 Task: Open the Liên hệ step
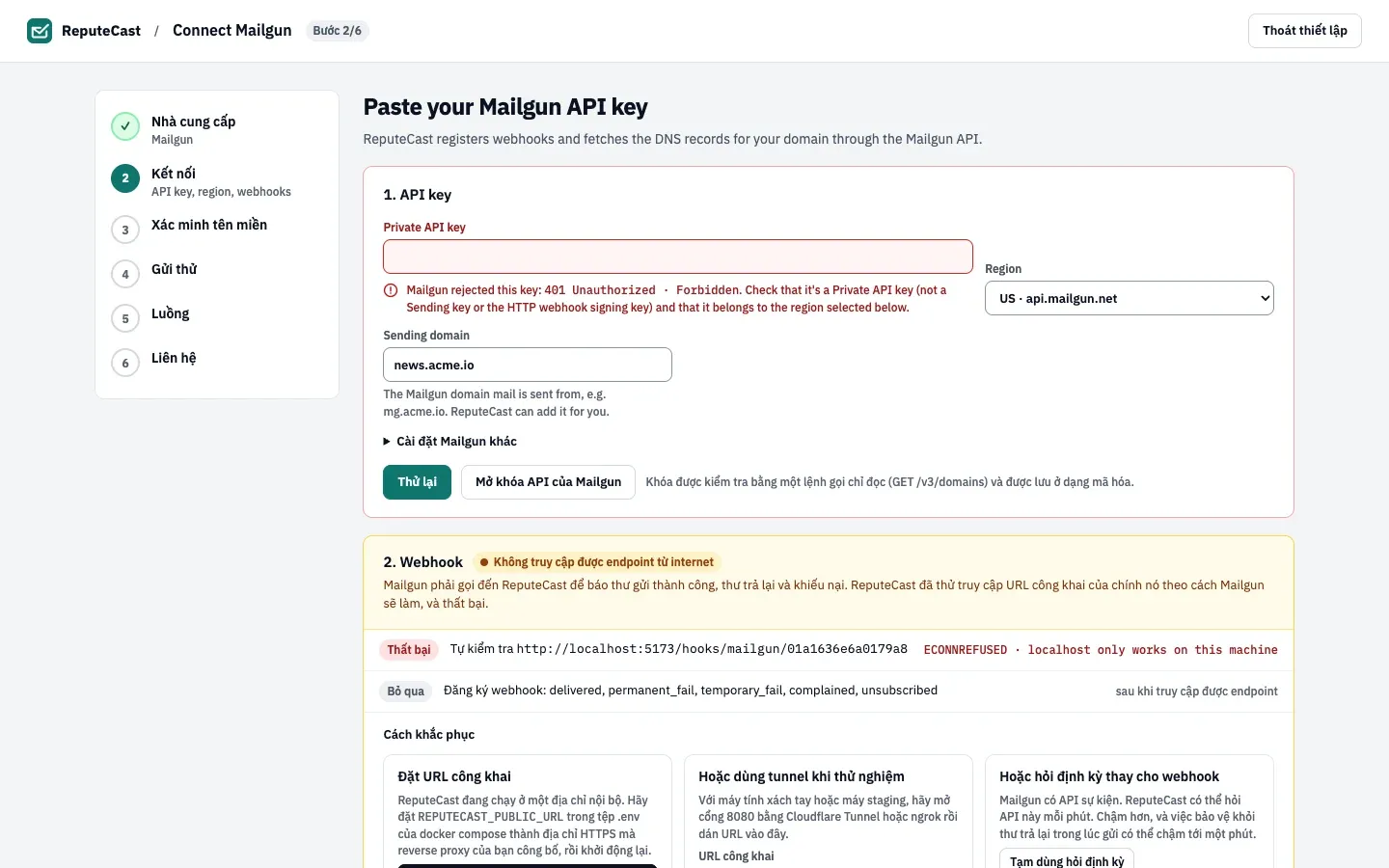point(217,363)
